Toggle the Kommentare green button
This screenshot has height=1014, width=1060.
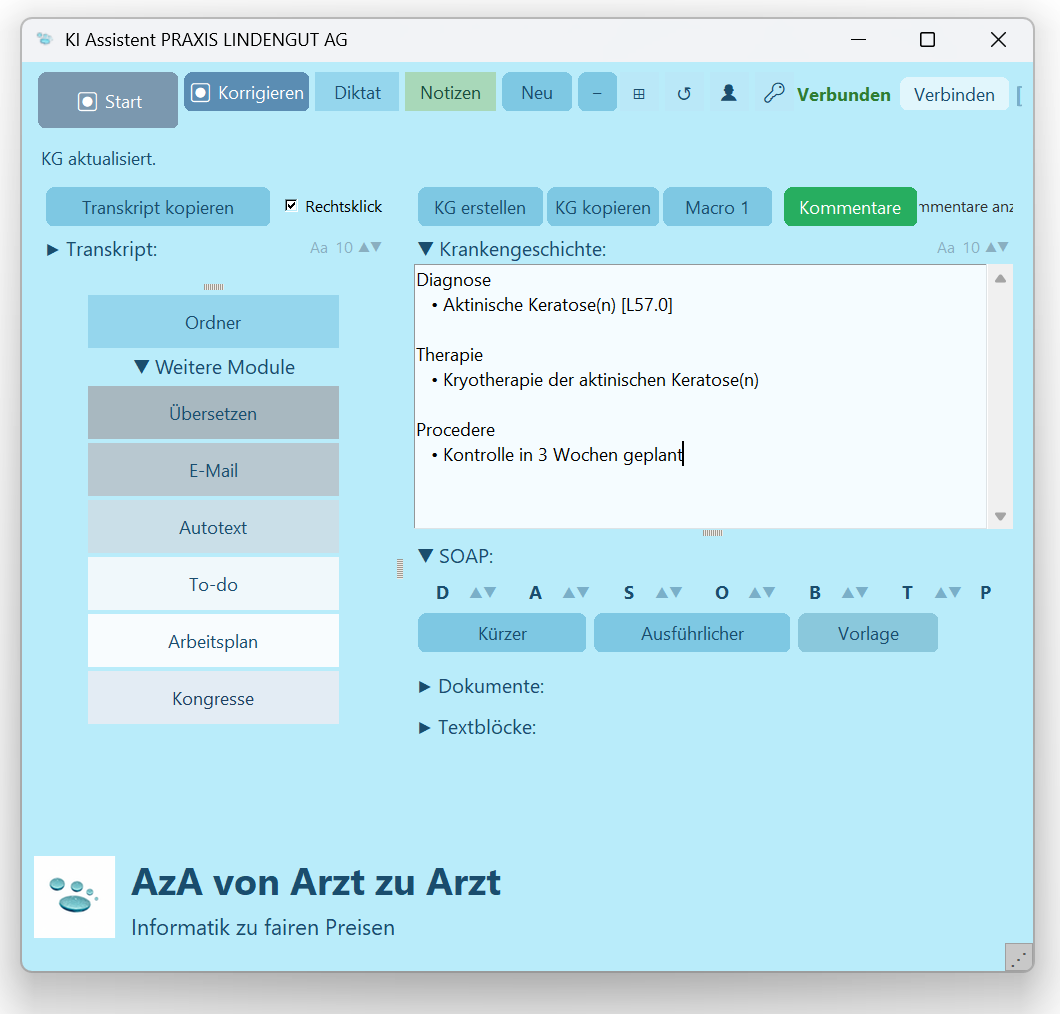coord(850,207)
